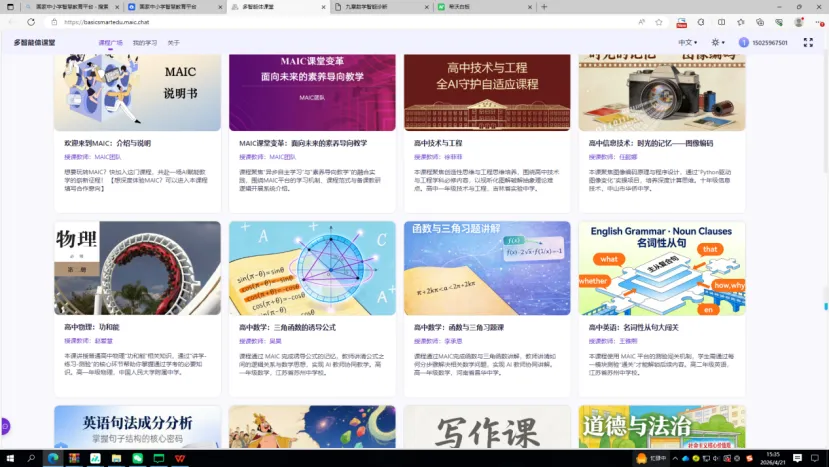
Task: Open Microsoft Edge from the taskbar
Action: click(x=53, y=458)
